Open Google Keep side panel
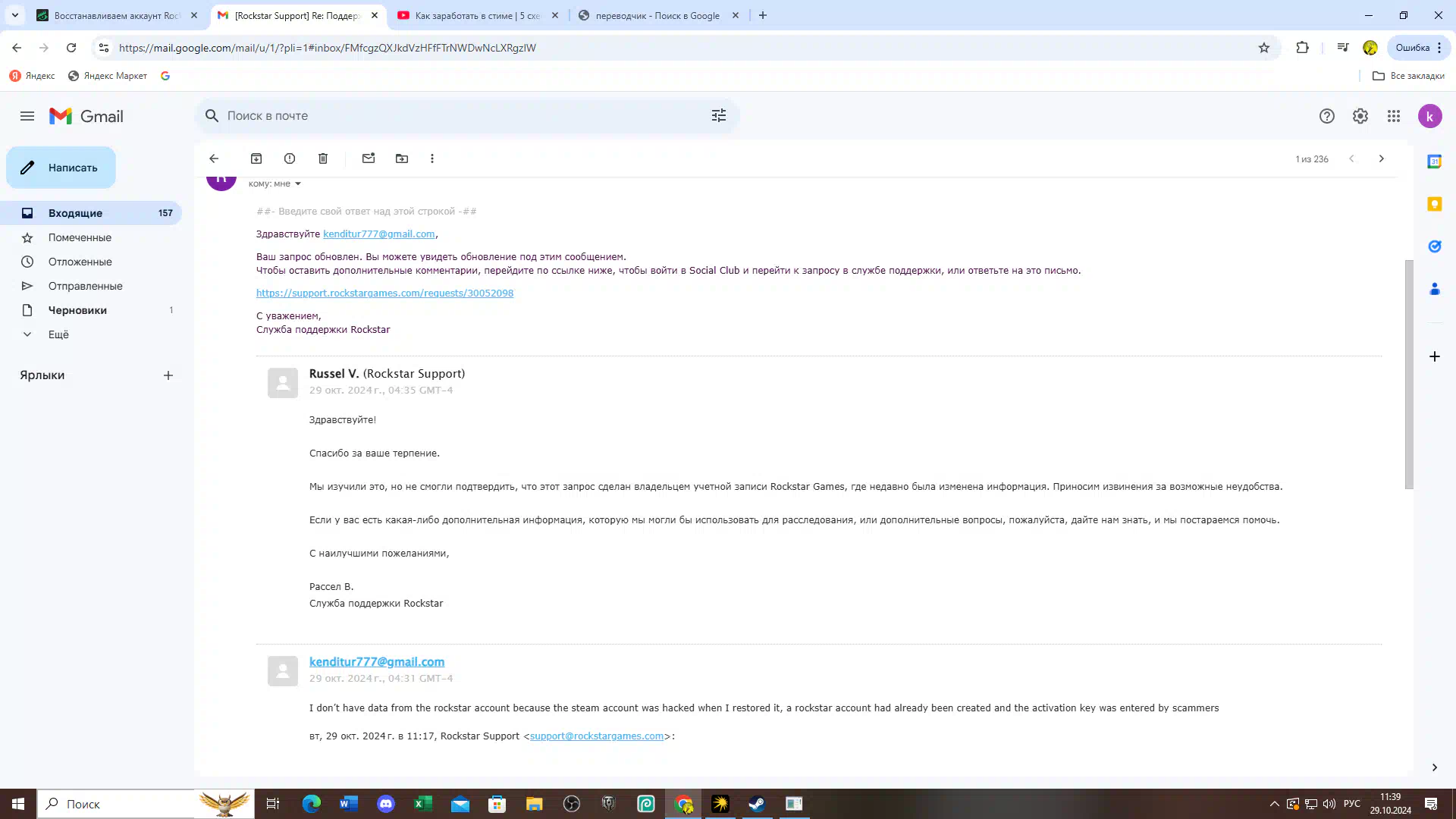The height and width of the screenshot is (819, 1456). point(1434,204)
